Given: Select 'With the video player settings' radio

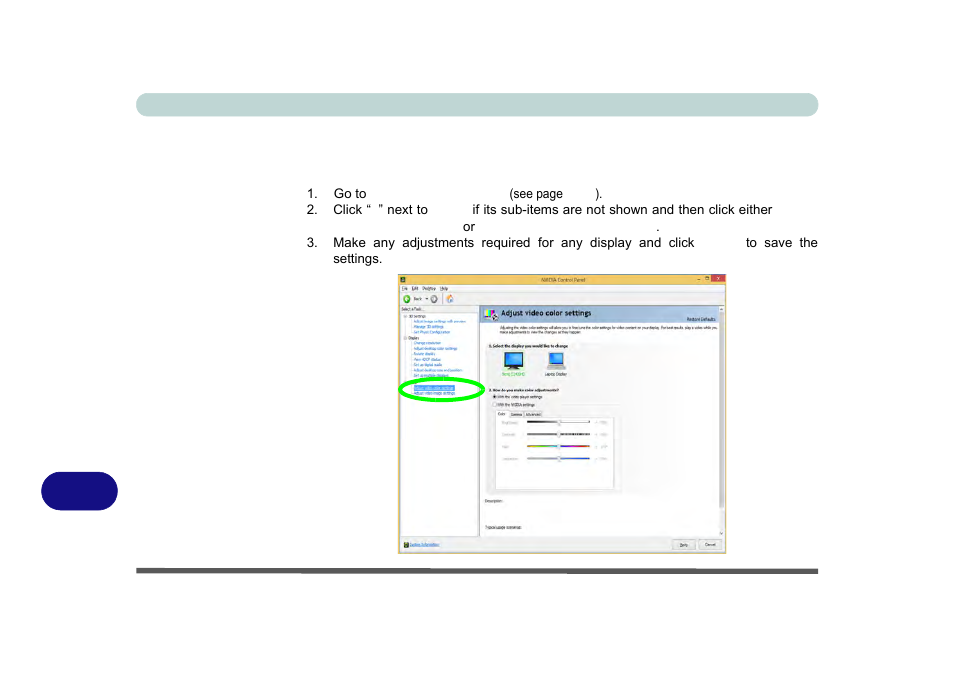Looking at the screenshot, I should coord(492,397).
